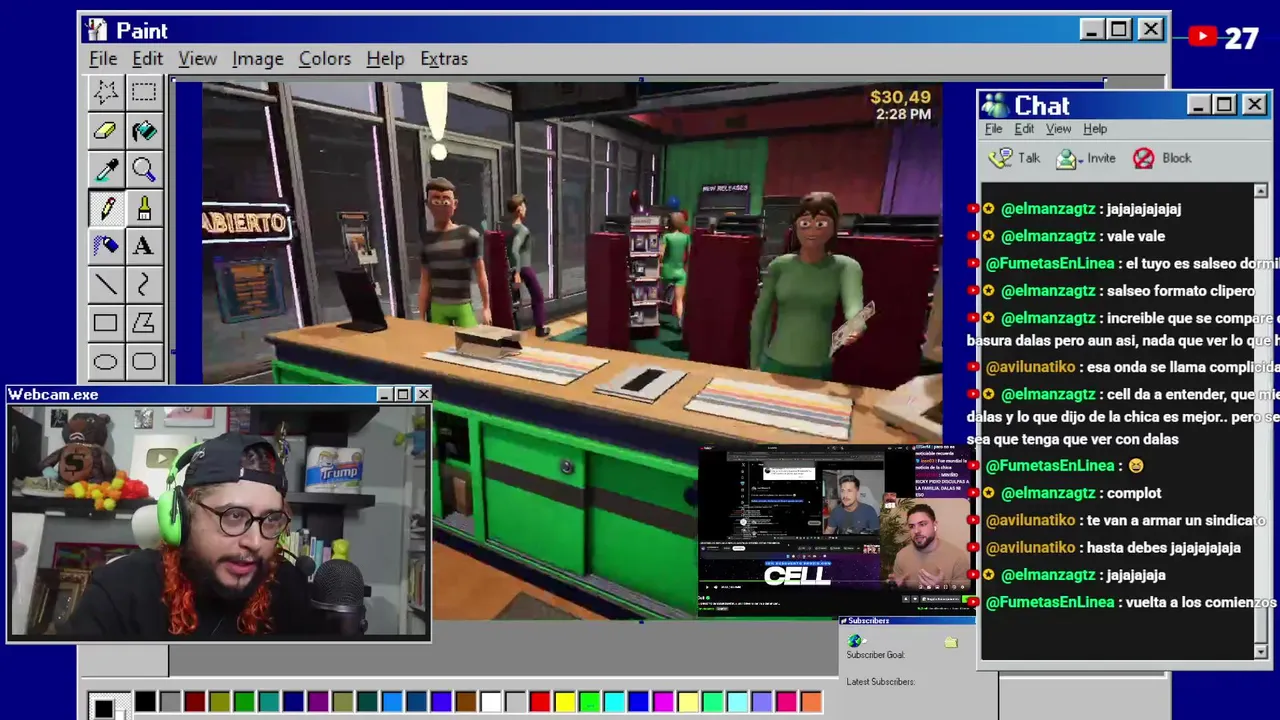Click message 'hasta debes jajajajajaja'
Image resolution: width=1280 pixels, height=720 pixels.
(x=1163, y=547)
